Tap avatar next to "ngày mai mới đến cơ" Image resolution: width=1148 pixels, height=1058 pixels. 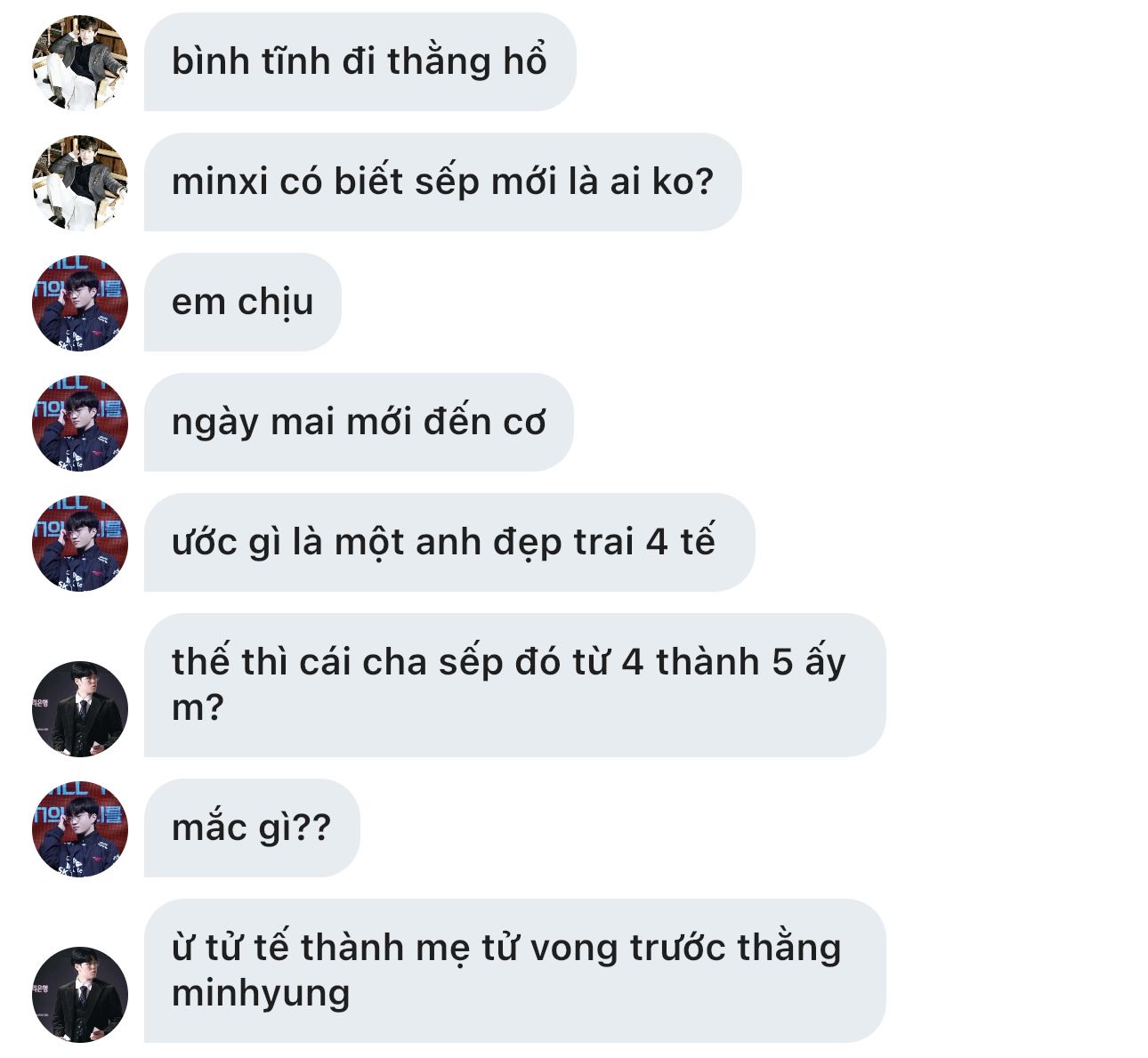(x=80, y=423)
